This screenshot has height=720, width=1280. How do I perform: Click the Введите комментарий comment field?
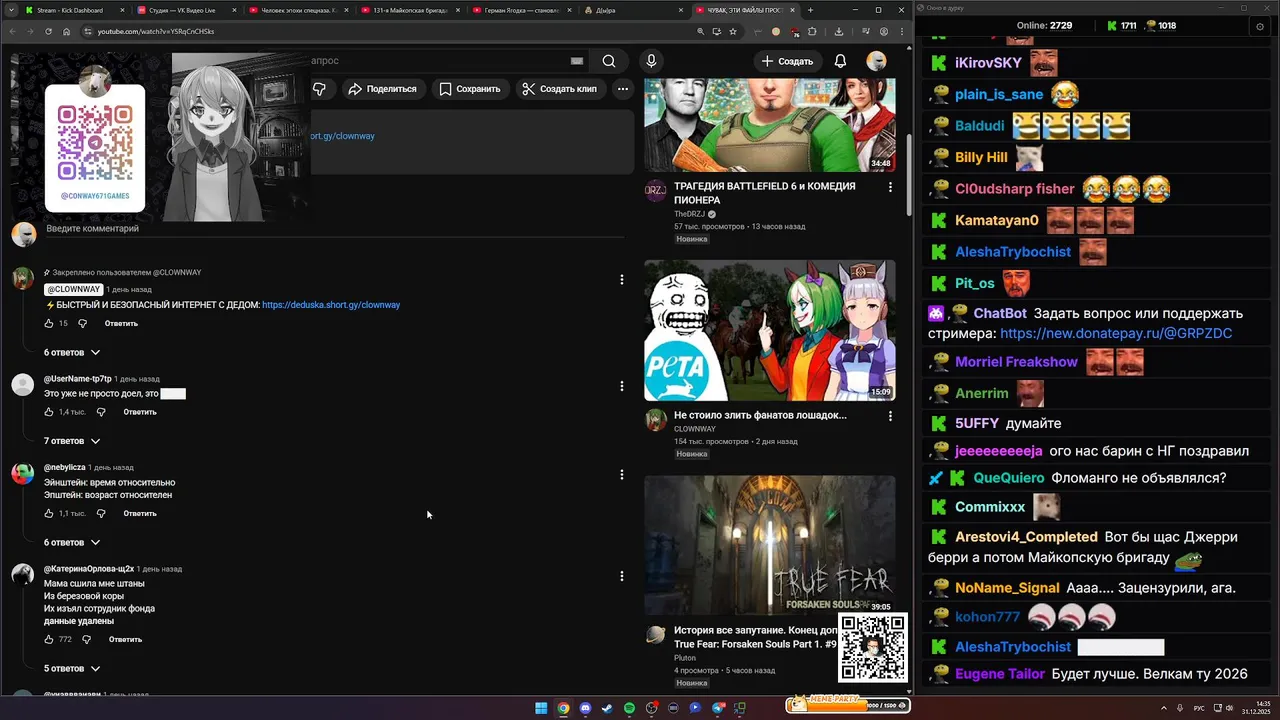[x=335, y=229]
